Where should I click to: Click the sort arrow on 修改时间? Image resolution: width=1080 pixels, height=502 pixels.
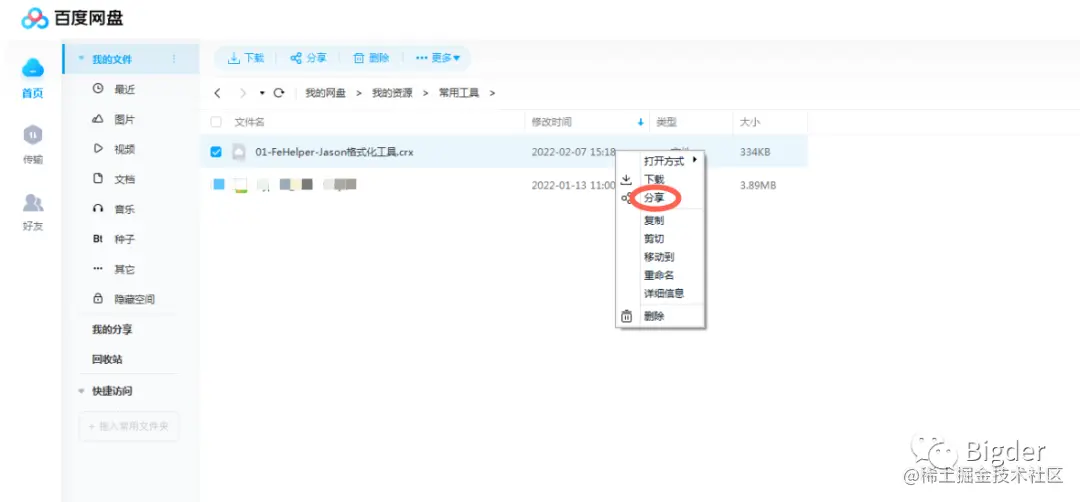coord(641,123)
